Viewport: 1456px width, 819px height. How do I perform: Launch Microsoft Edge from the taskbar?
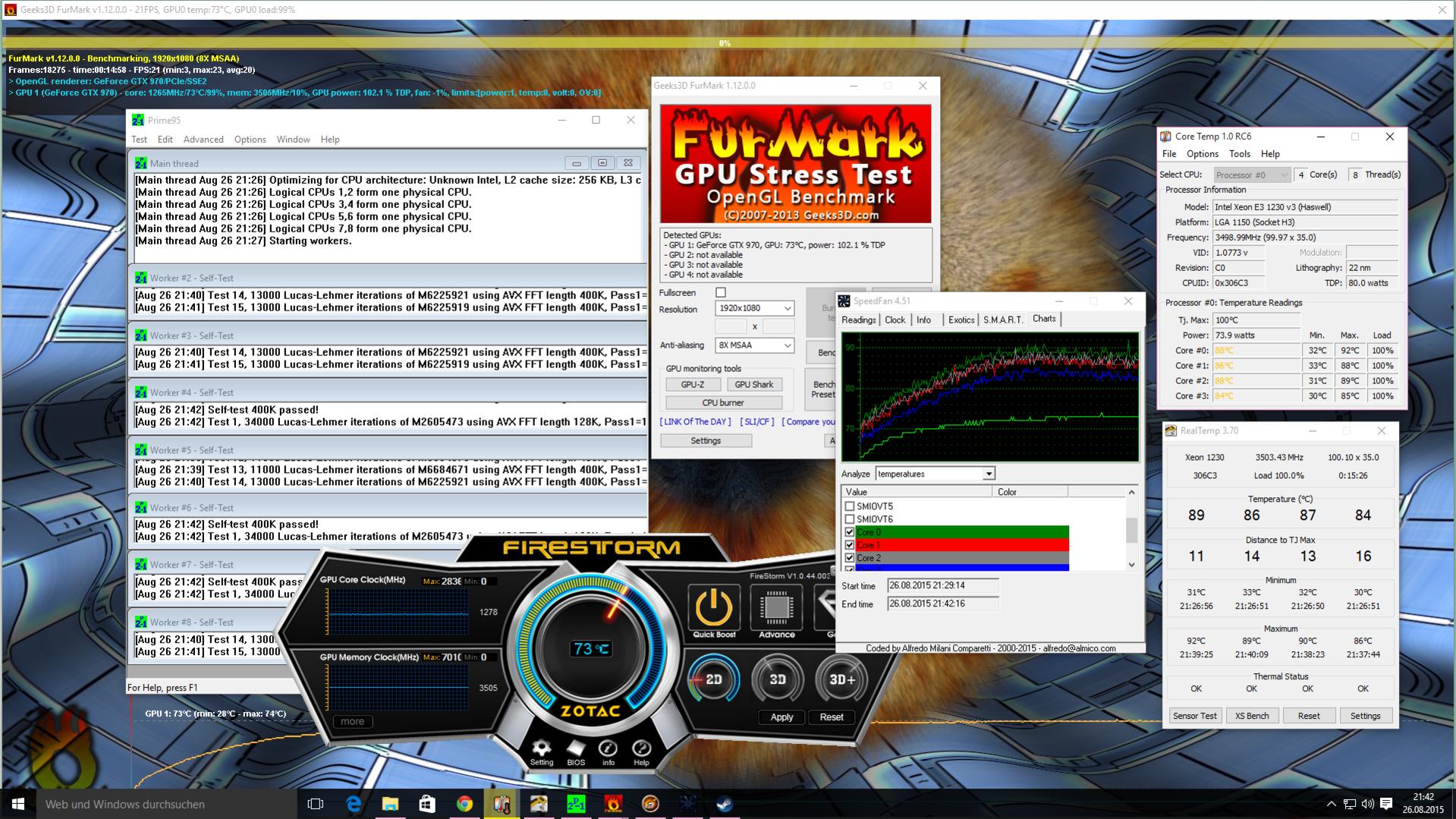(354, 804)
